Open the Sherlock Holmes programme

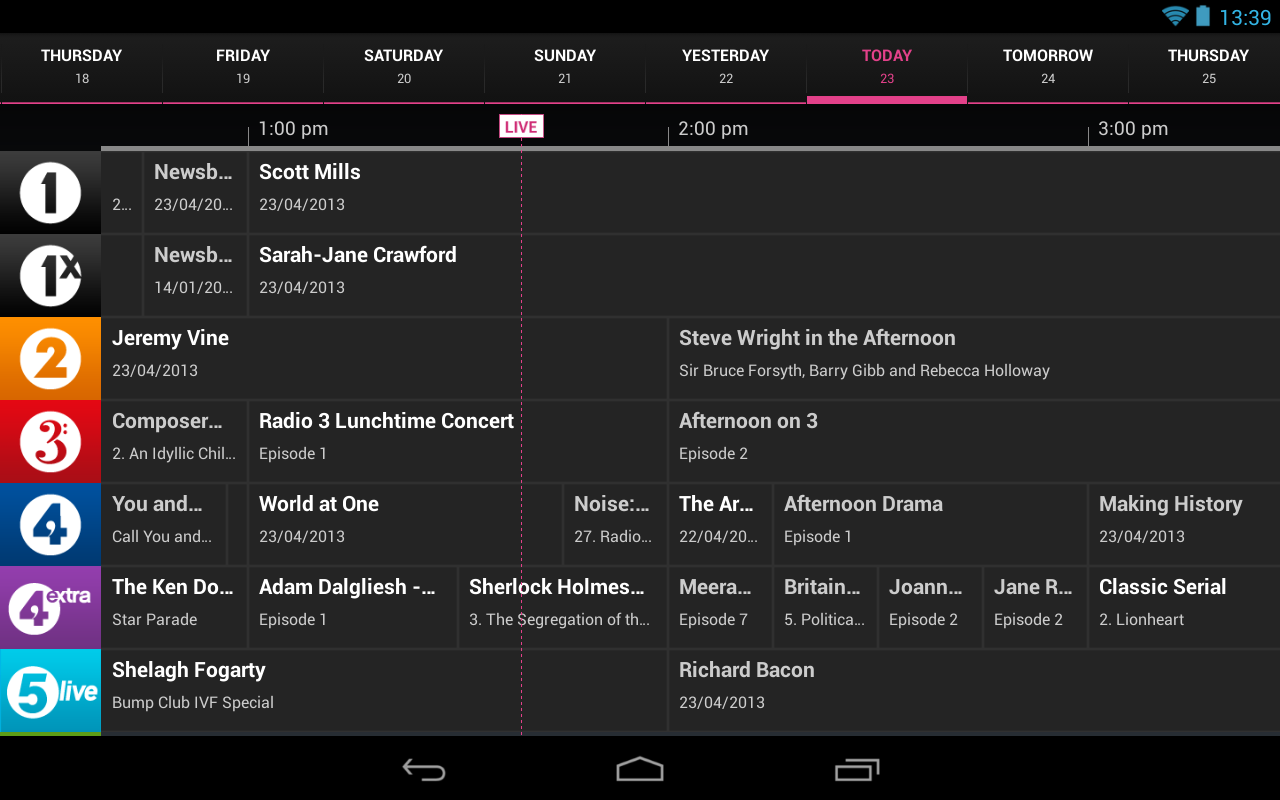pyautogui.click(x=563, y=607)
